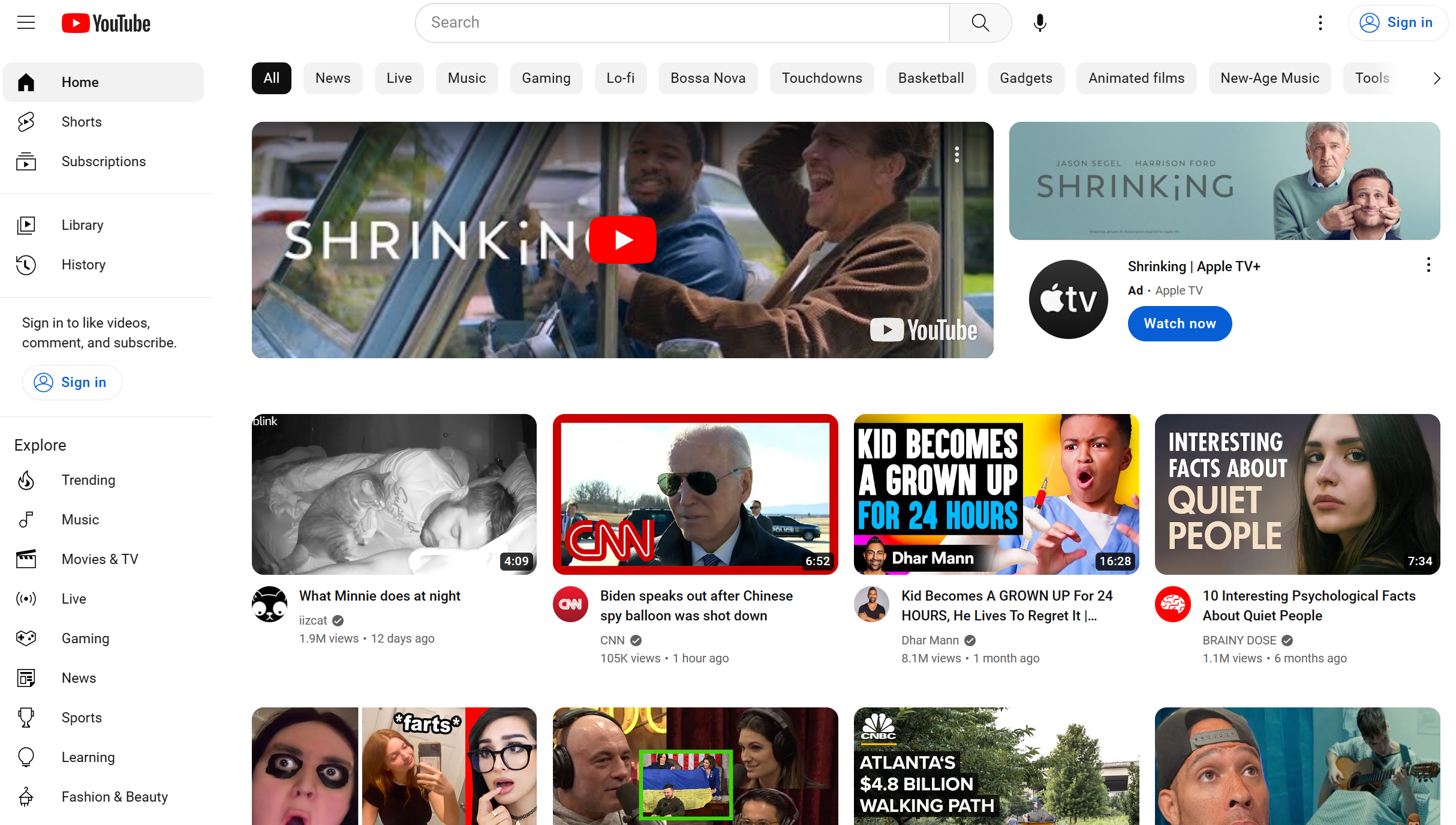Click the Home sidebar item
Image resolution: width=1456 pixels, height=825 pixels.
(103, 82)
